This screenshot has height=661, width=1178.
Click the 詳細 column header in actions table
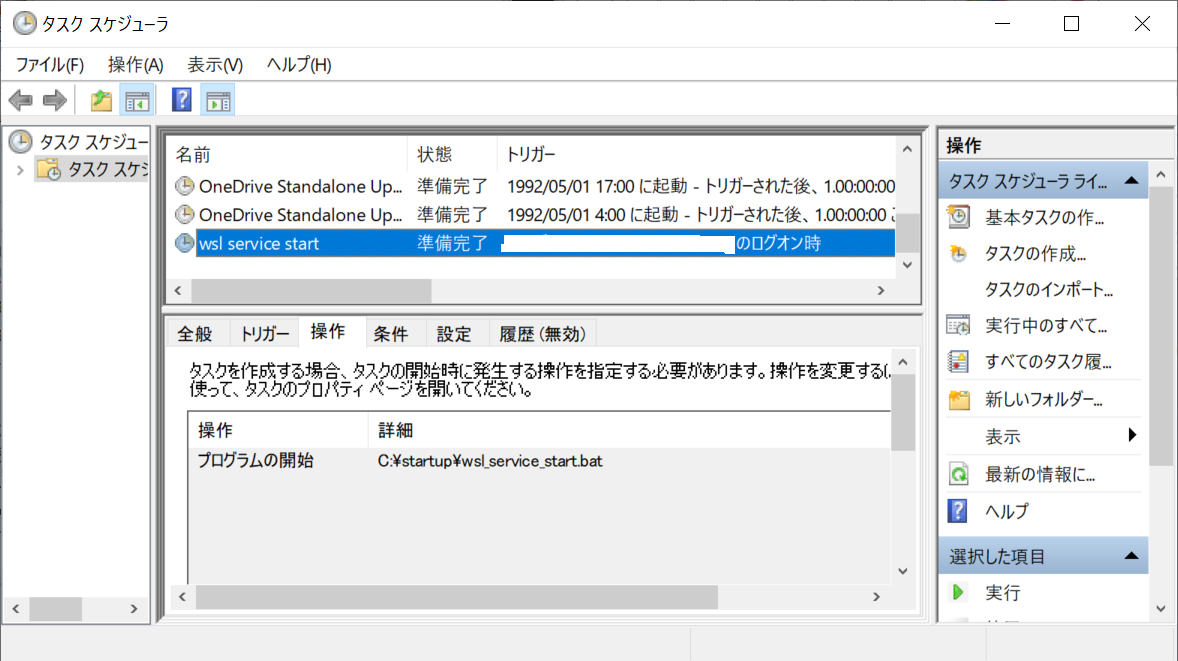point(630,430)
